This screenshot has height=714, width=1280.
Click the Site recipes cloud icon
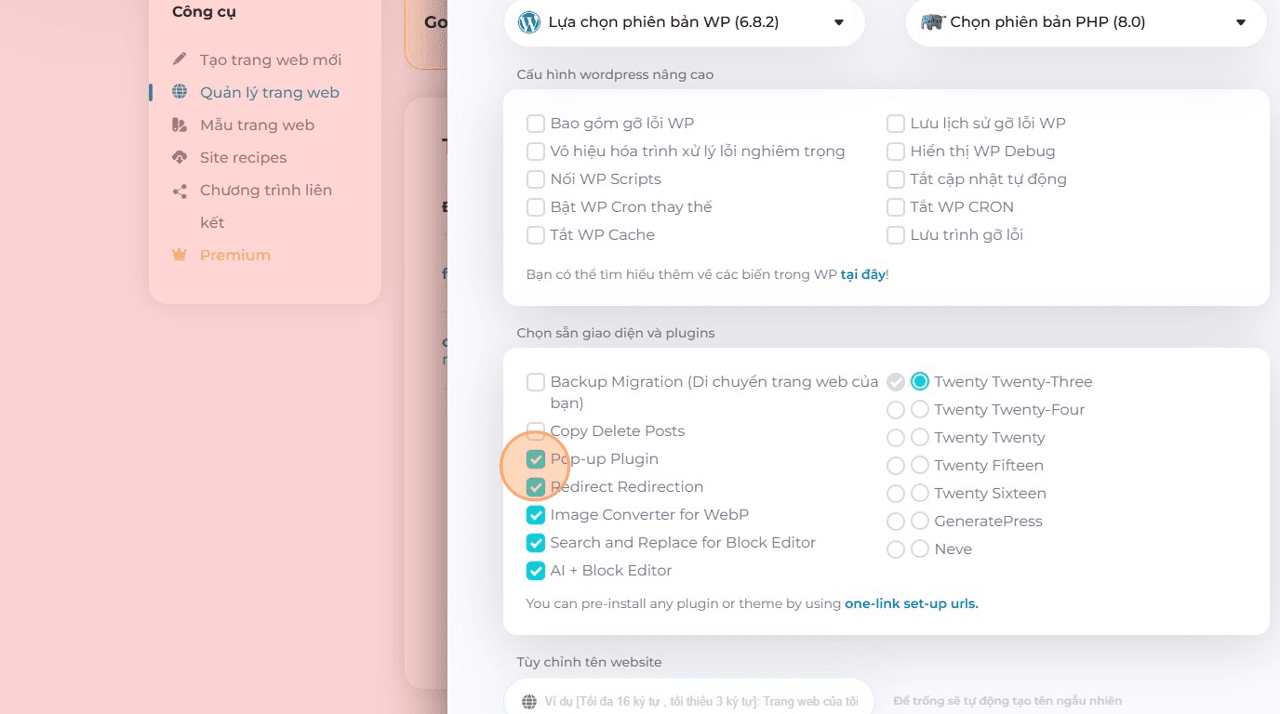[x=179, y=157]
